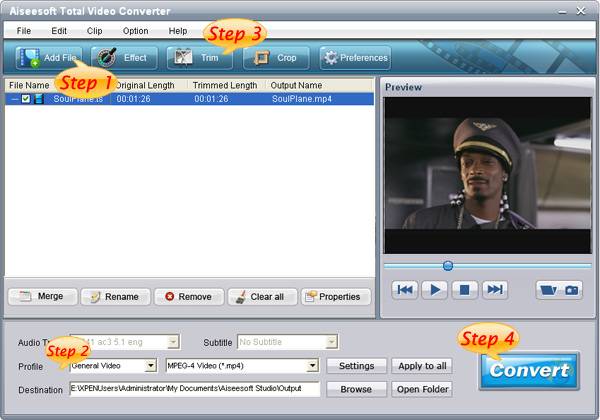
Task: Expand the Subtitle dropdown
Action: click(x=331, y=342)
